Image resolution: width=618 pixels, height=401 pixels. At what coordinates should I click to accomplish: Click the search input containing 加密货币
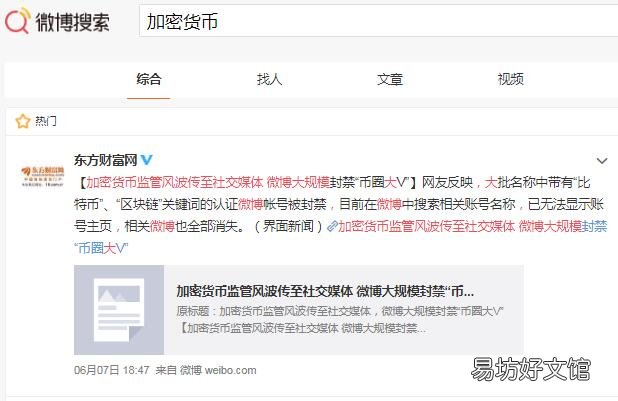point(378,21)
